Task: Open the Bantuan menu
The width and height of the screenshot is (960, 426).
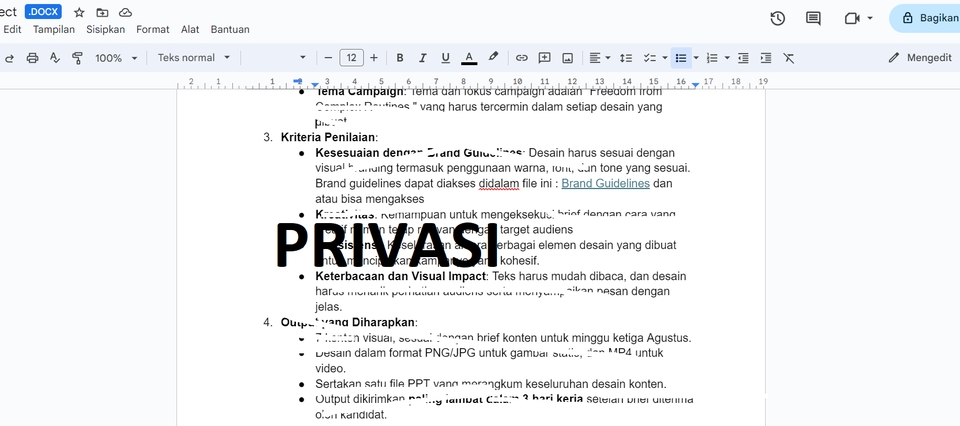Action: point(230,29)
